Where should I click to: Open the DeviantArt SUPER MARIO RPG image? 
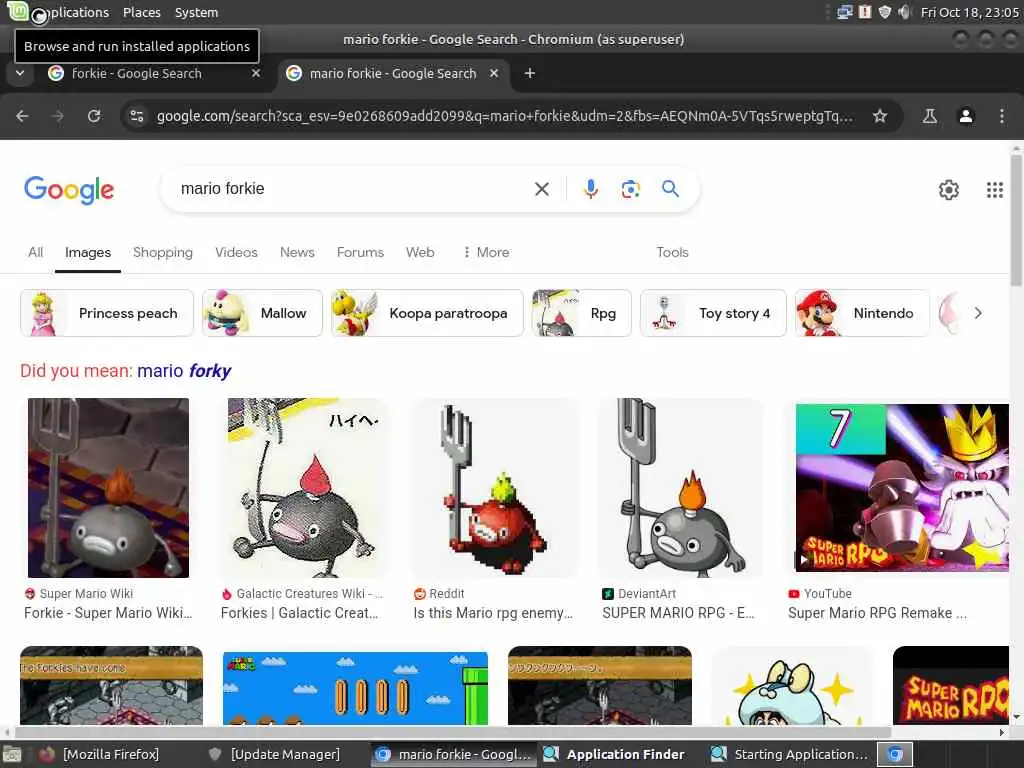pyautogui.click(x=682, y=488)
